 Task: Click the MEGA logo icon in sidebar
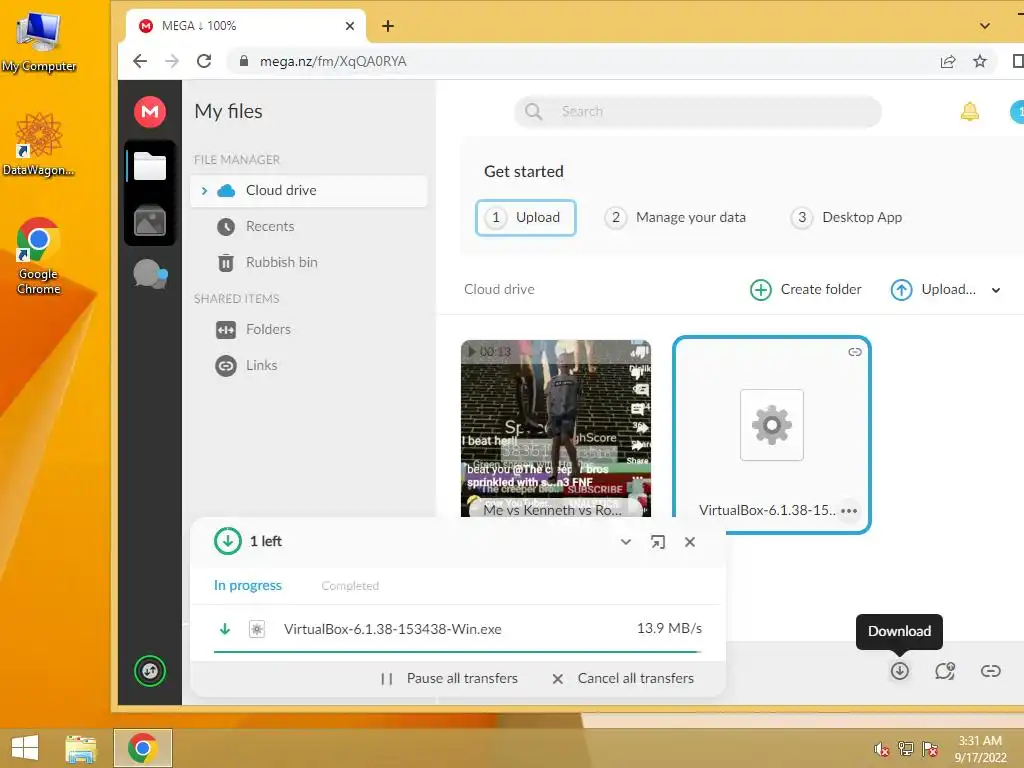[150, 112]
